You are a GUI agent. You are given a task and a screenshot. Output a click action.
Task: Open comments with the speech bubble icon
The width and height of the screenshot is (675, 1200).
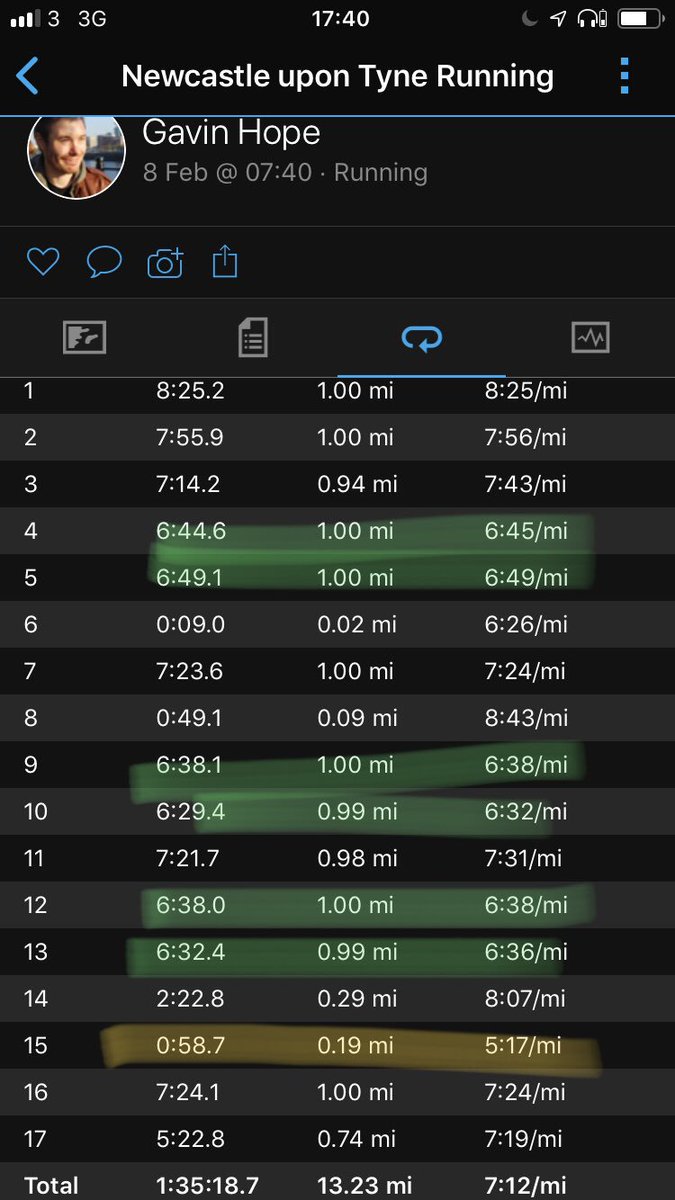(104, 262)
